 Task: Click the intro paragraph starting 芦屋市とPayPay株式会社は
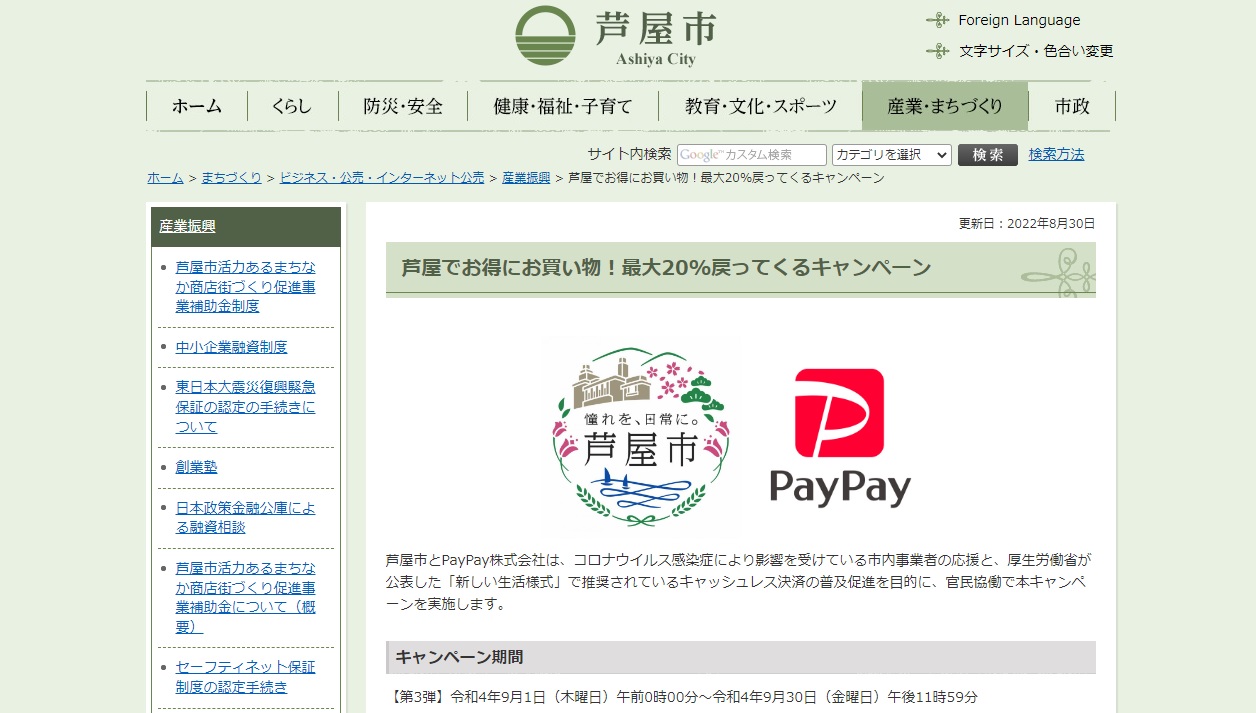click(739, 582)
